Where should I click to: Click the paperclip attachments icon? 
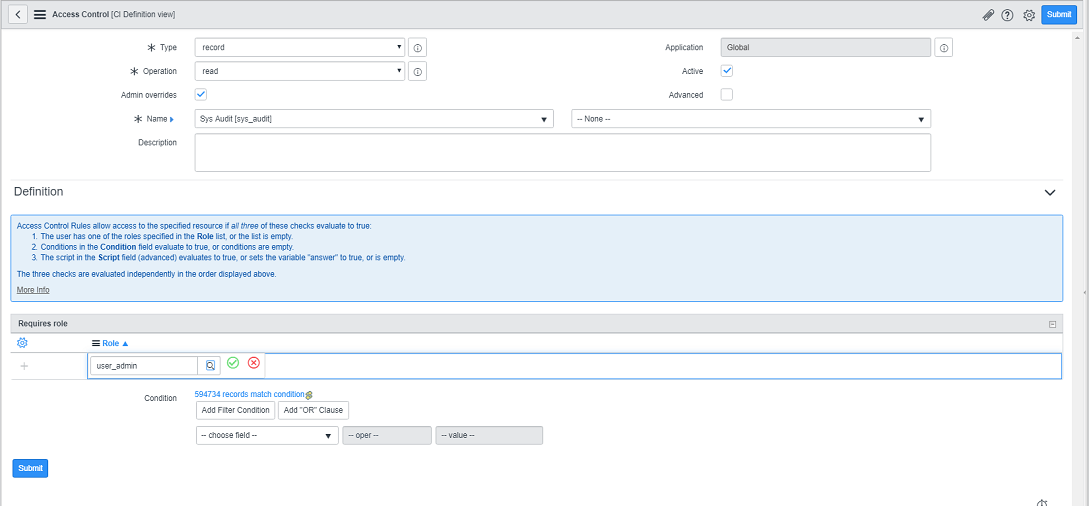point(988,15)
